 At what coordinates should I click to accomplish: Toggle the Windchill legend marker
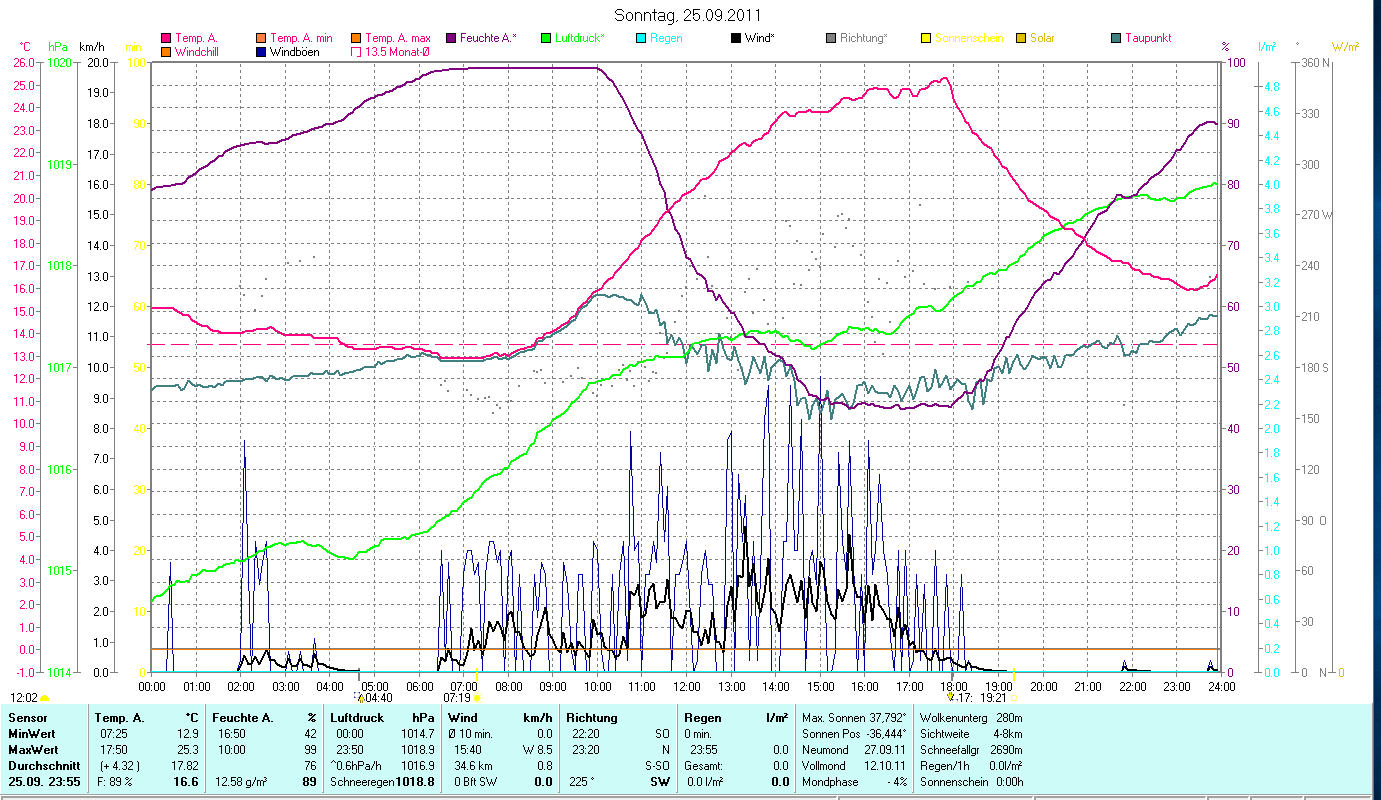click(166, 52)
